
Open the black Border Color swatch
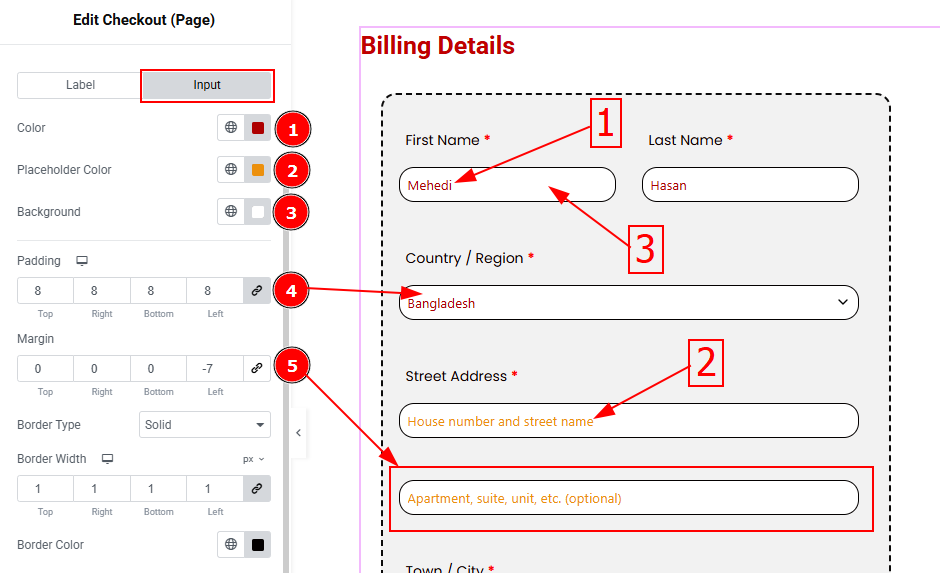point(258,545)
